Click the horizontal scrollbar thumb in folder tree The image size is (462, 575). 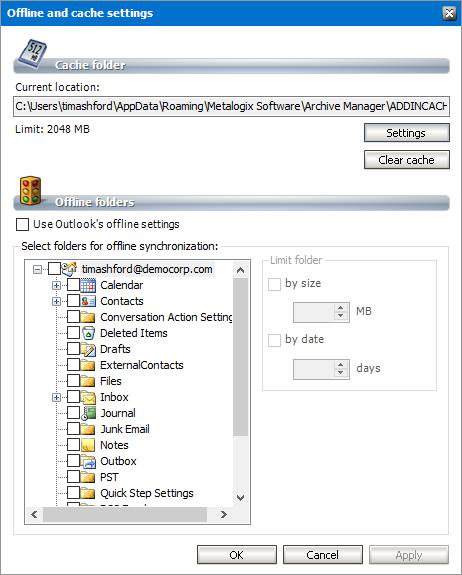pos(125,514)
